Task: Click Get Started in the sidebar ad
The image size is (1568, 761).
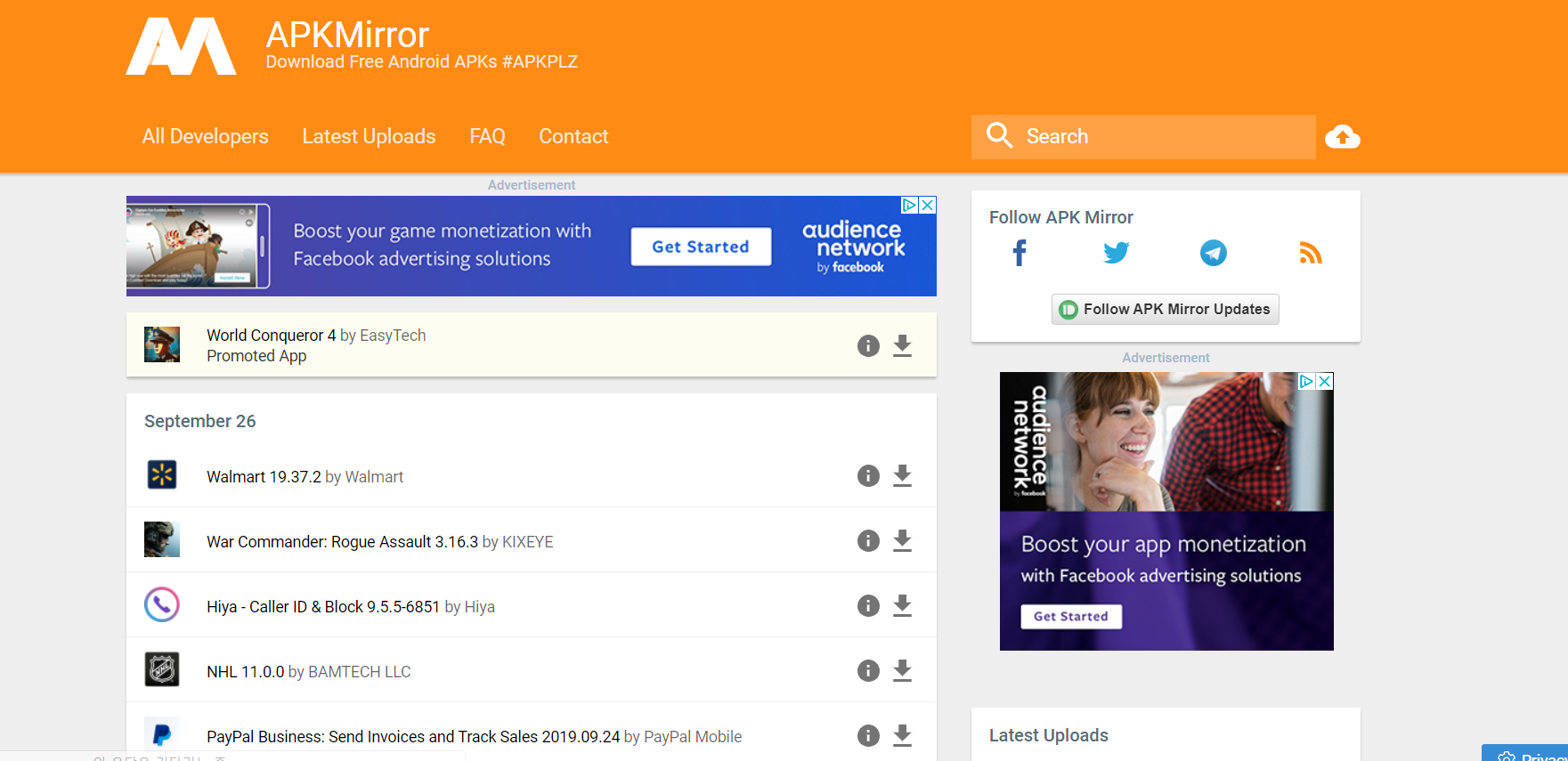Action: tap(1071, 616)
